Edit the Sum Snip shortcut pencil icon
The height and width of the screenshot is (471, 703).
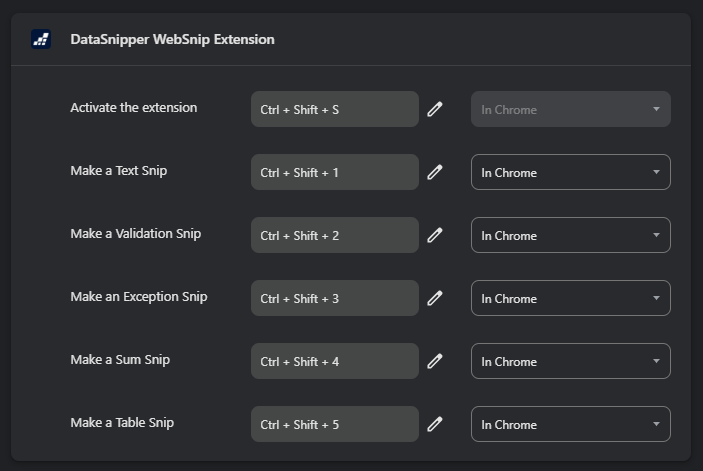coord(434,362)
